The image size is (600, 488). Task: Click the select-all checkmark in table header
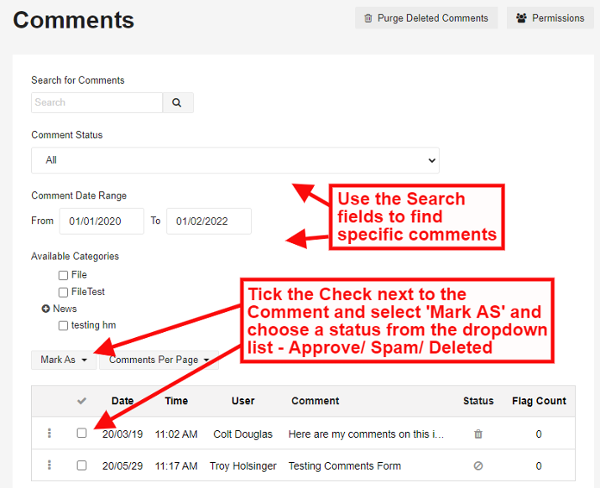[x=82, y=401]
